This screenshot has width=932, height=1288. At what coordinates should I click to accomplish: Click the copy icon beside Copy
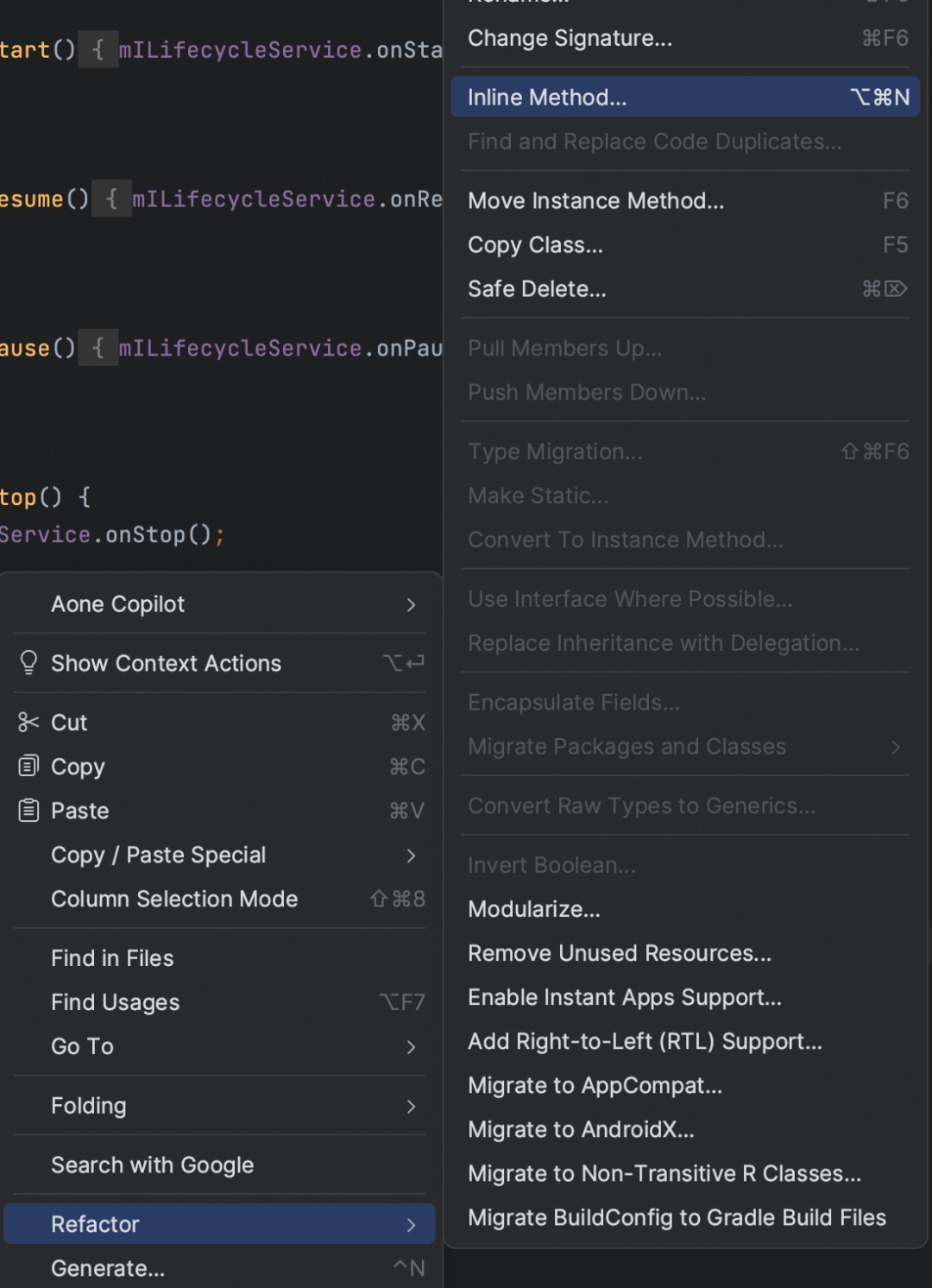pos(28,766)
